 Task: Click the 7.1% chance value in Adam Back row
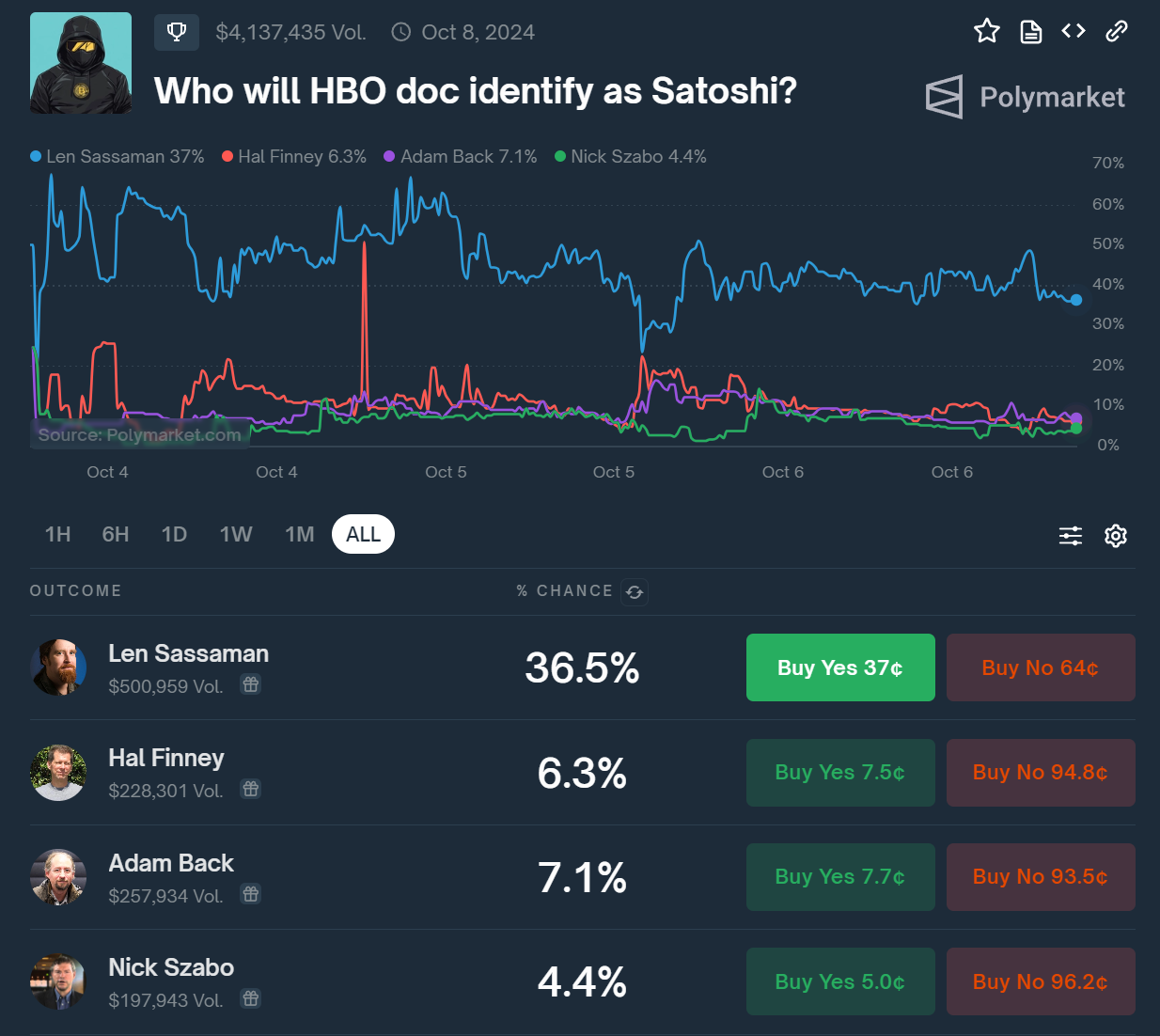point(582,877)
